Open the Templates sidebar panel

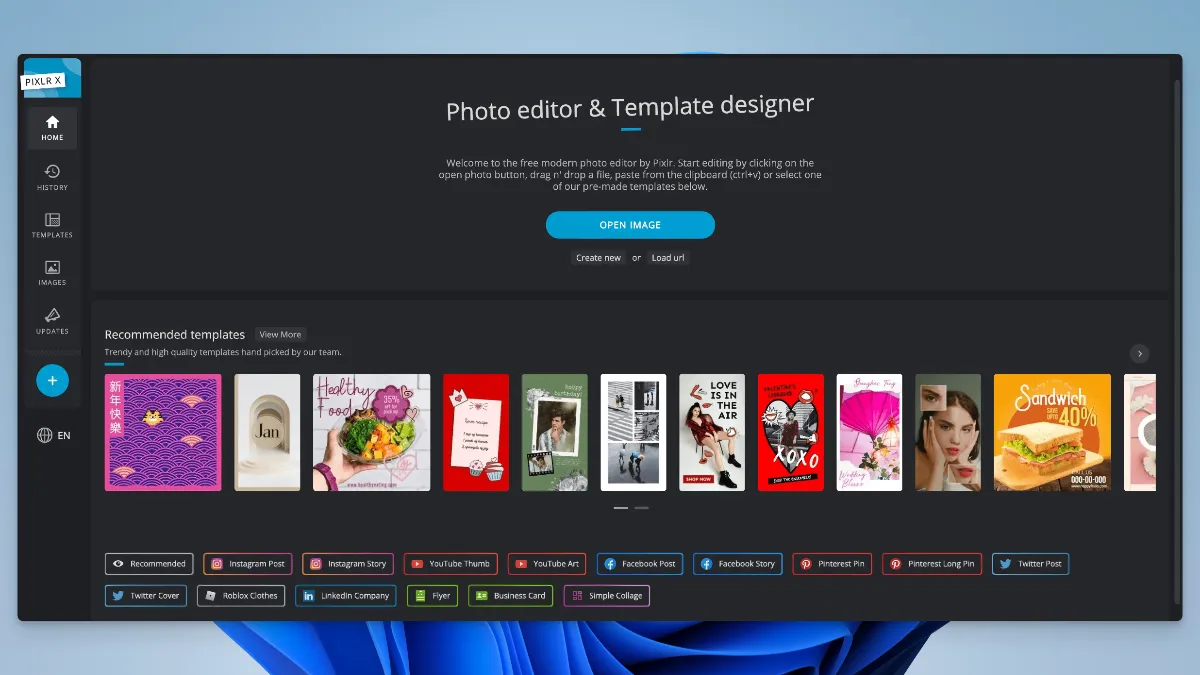click(x=51, y=226)
